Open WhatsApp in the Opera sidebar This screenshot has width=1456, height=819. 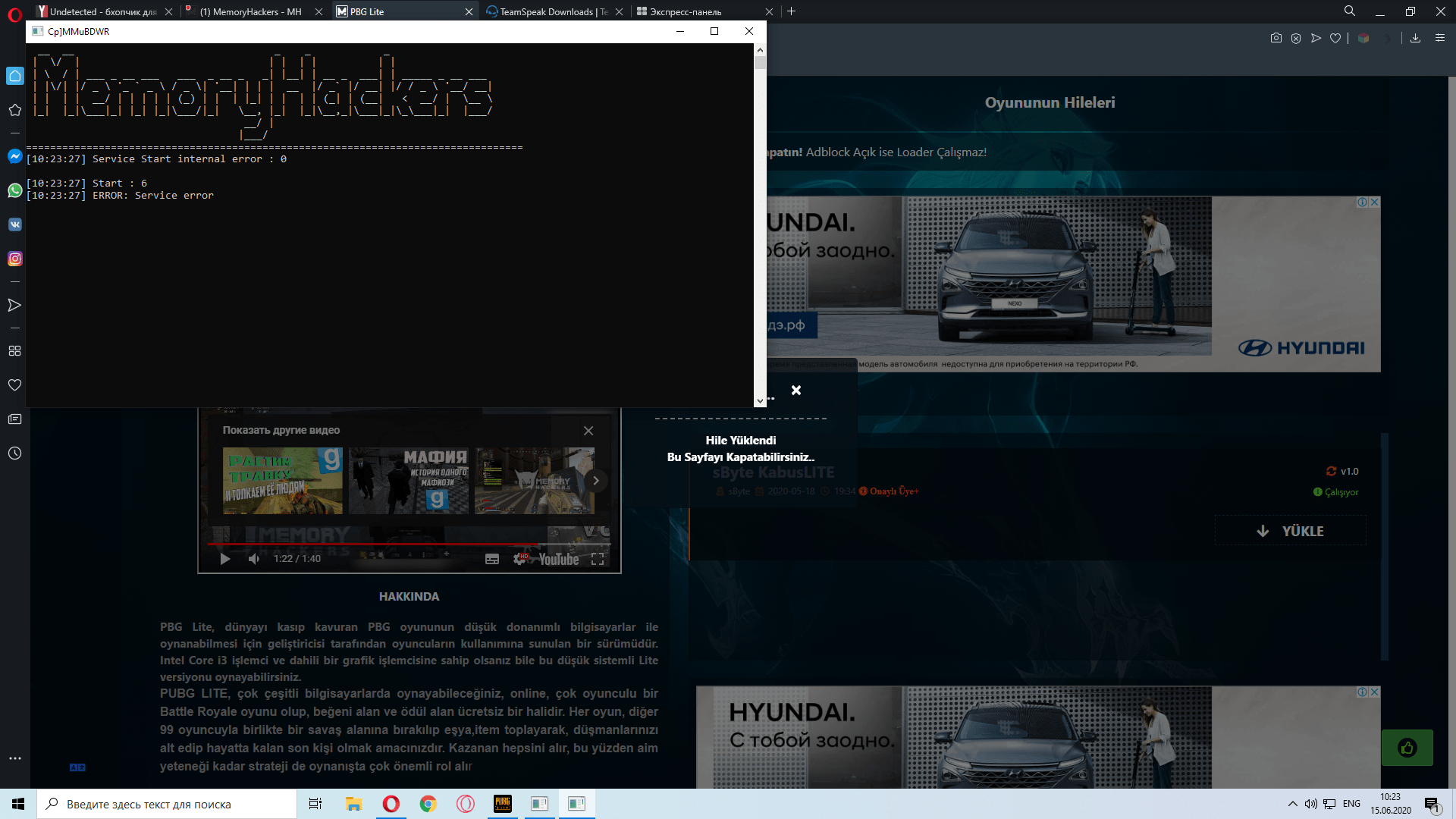(x=14, y=190)
